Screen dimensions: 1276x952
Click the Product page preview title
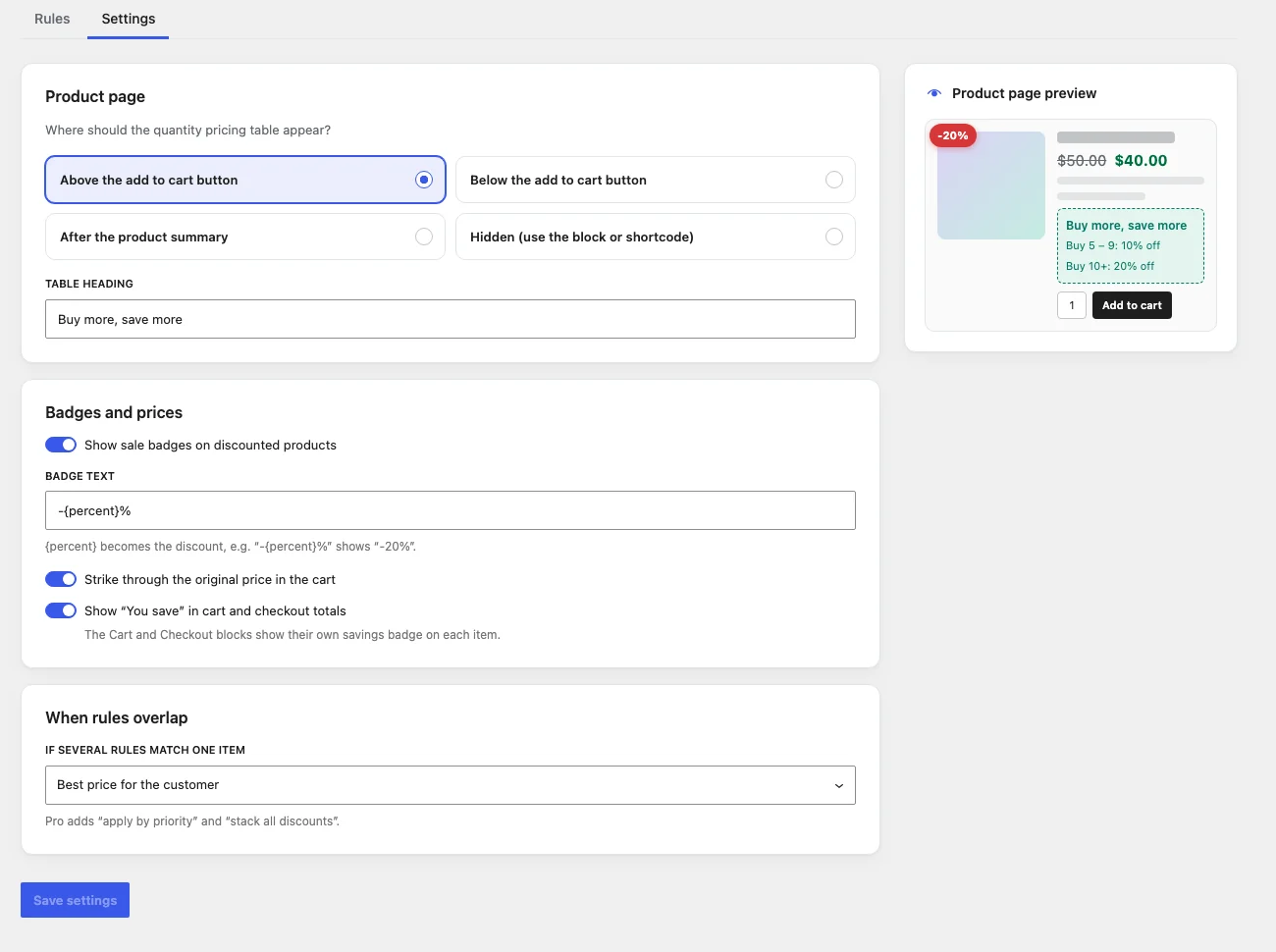click(1024, 93)
